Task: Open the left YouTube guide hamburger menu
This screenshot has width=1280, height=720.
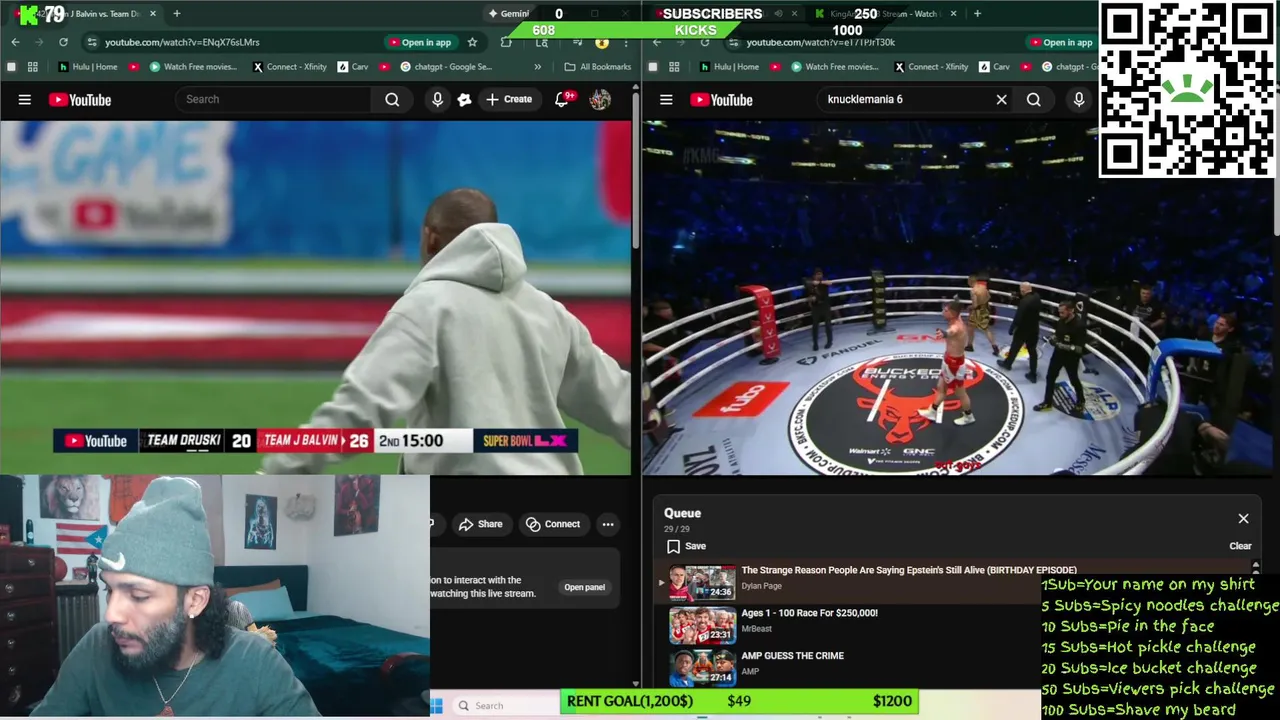Action: (25, 100)
